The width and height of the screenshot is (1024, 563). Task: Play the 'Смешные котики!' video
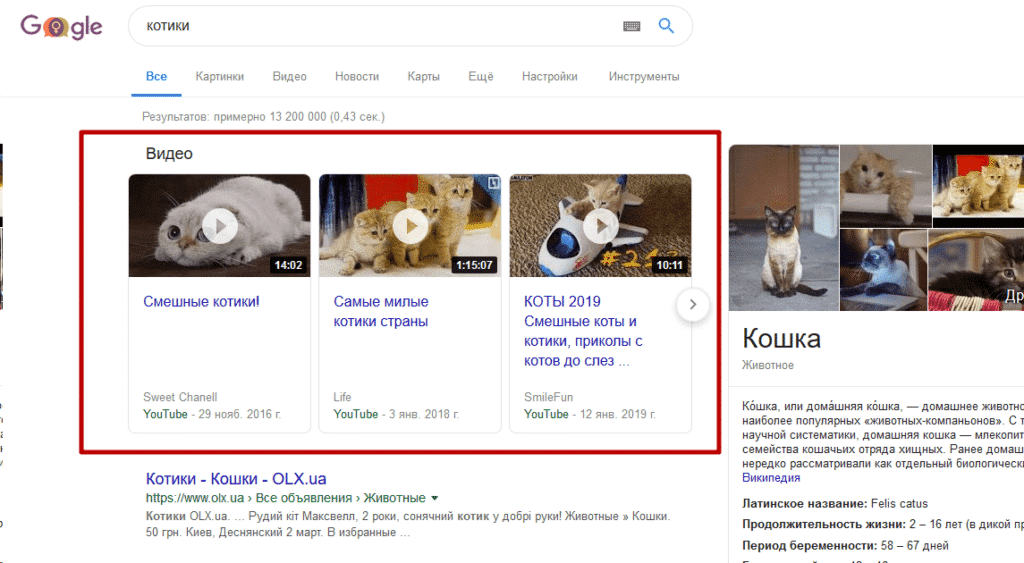click(x=219, y=226)
